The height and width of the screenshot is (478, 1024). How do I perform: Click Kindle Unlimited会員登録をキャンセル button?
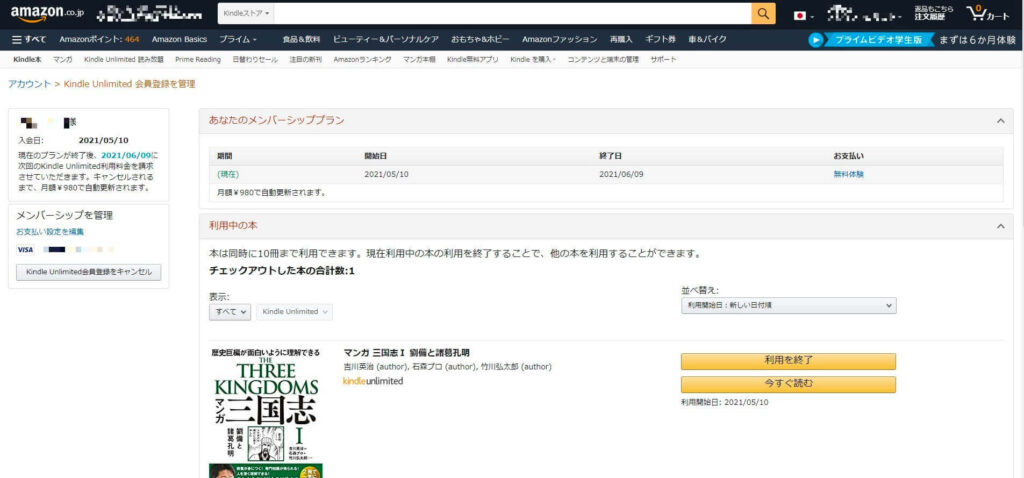pyautogui.click(x=89, y=272)
